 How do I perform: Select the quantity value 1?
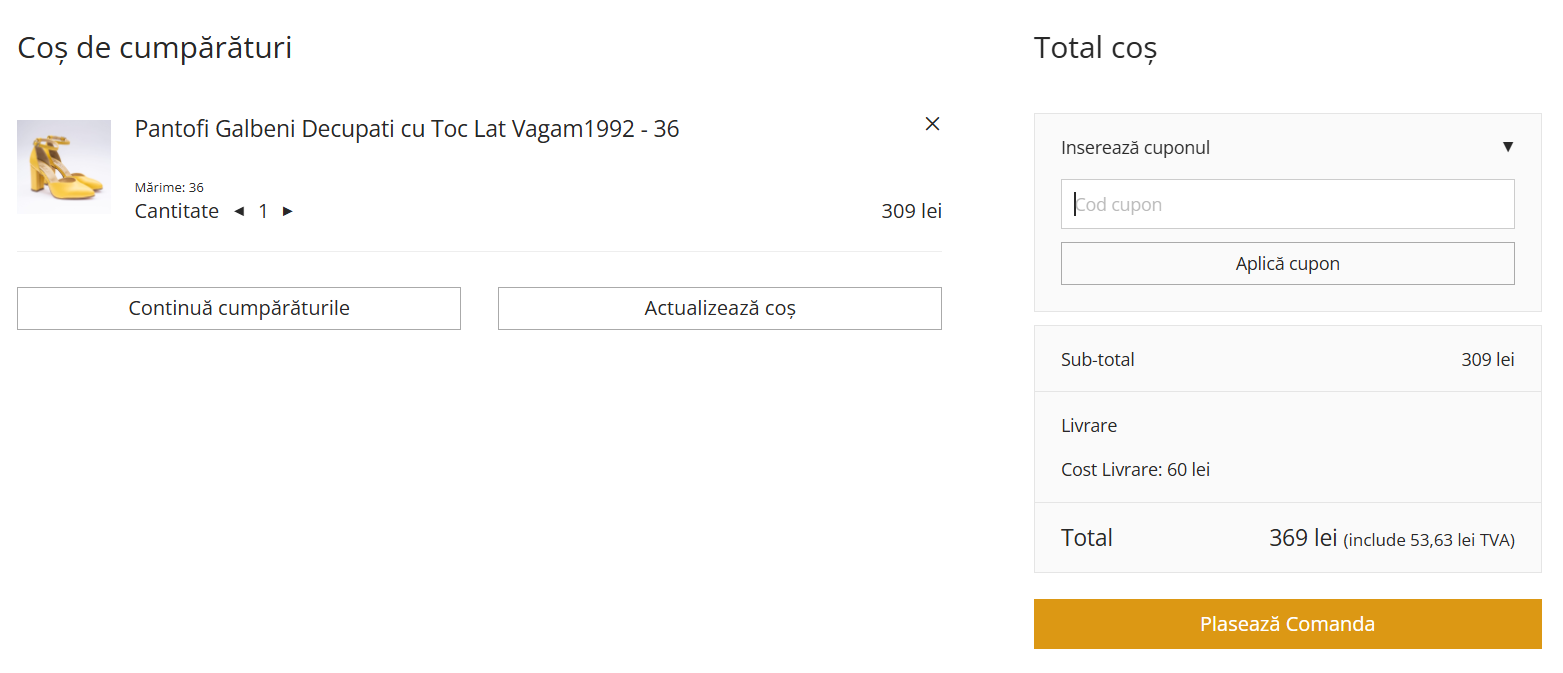[263, 211]
